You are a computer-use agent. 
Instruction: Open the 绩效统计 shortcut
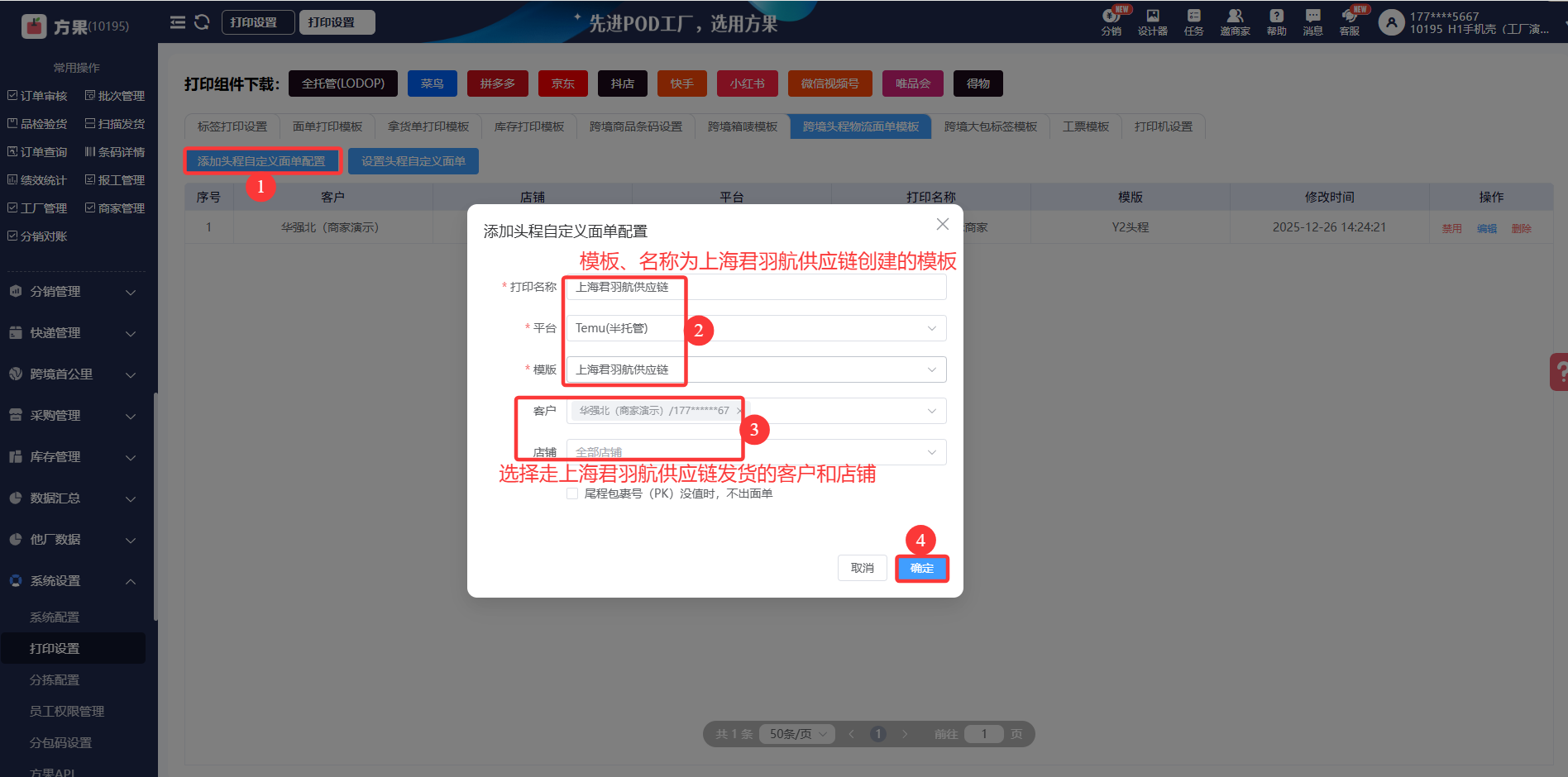click(x=38, y=180)
